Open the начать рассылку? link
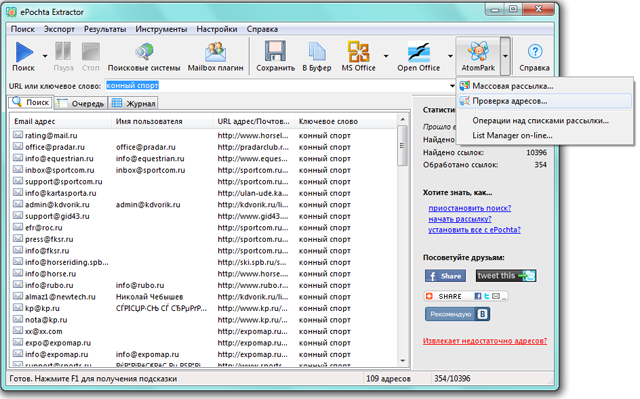 coord(460,219)
